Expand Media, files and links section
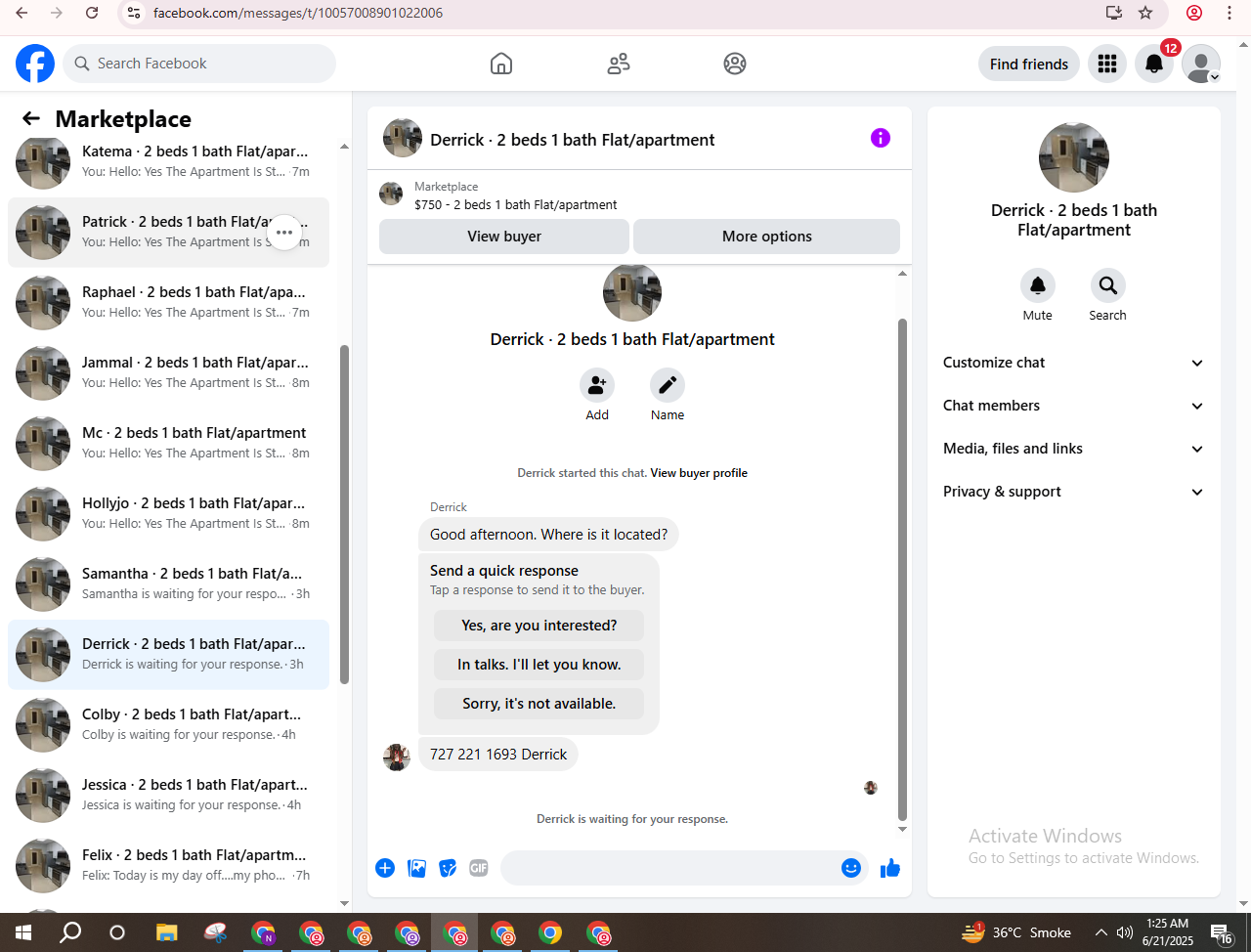The width and height of the screenshot is (1251, 952). click(1074, 449)
